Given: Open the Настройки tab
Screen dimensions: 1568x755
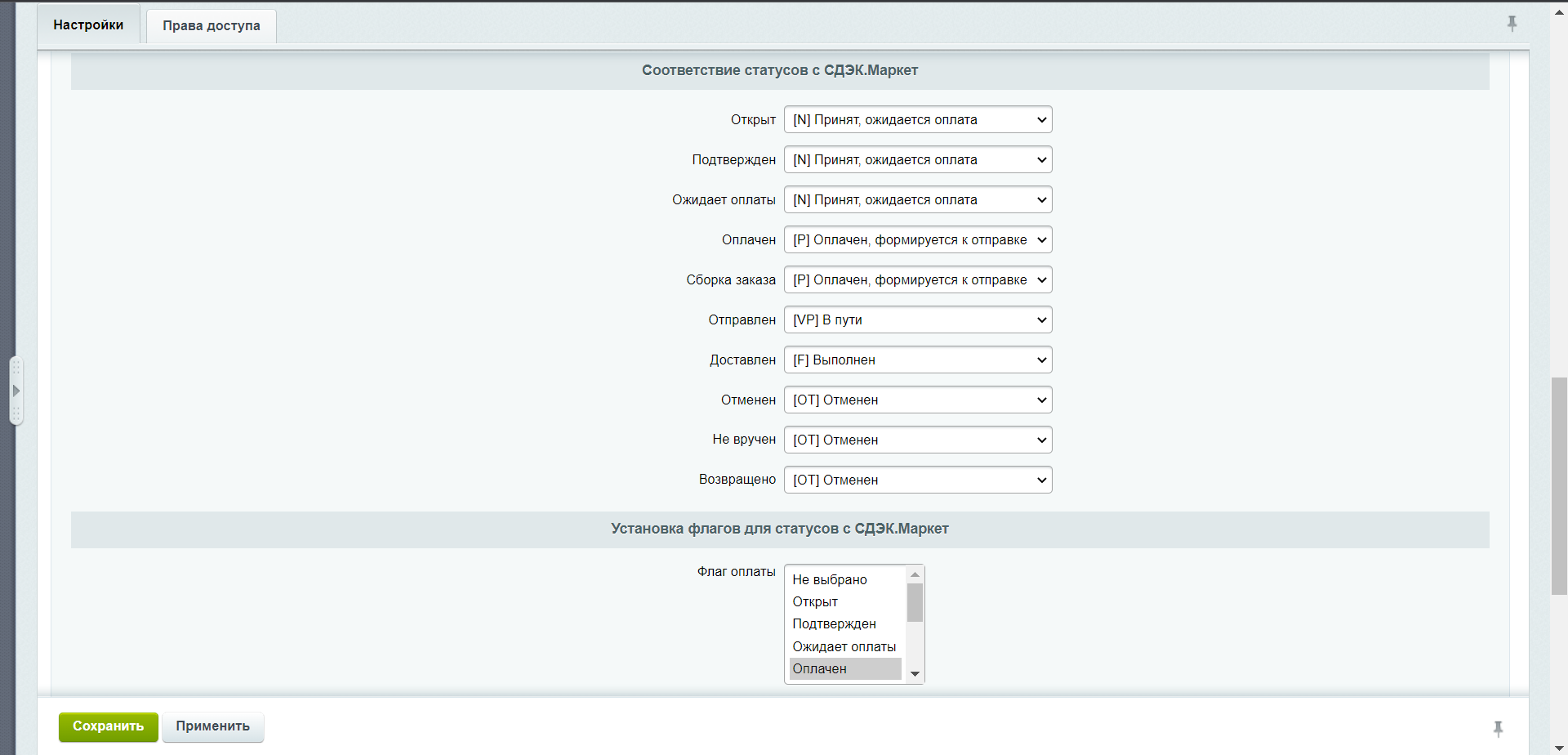Looking at the screenshot, I should pyautogui.click(x=88, y=25).
